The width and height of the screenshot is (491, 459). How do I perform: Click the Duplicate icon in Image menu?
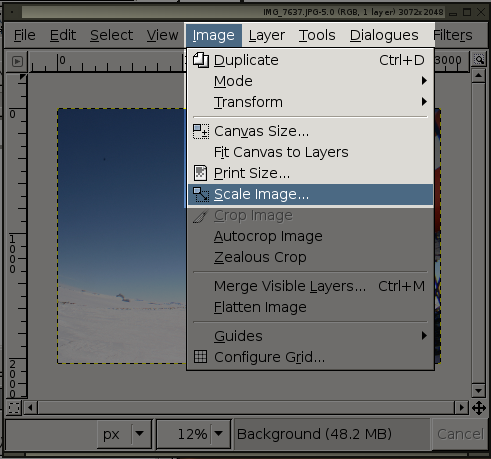point(201,60)
